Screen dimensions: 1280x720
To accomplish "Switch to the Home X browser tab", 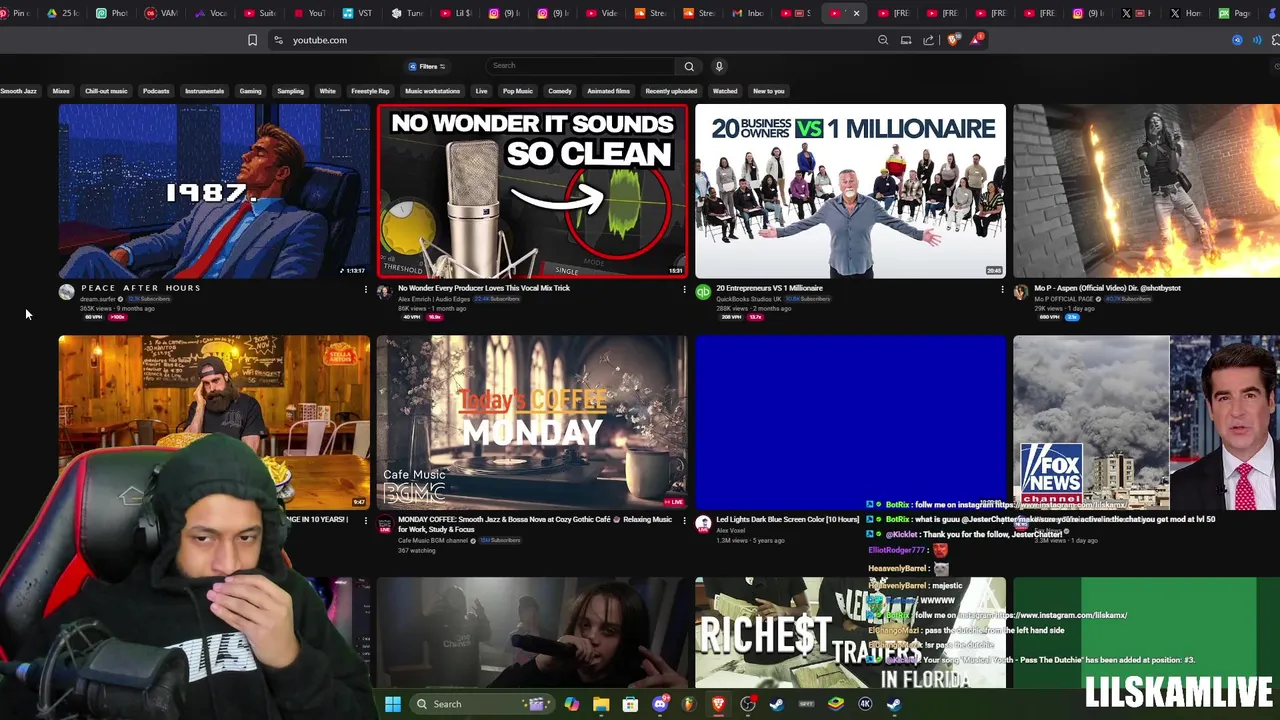I will [1187, 13].
